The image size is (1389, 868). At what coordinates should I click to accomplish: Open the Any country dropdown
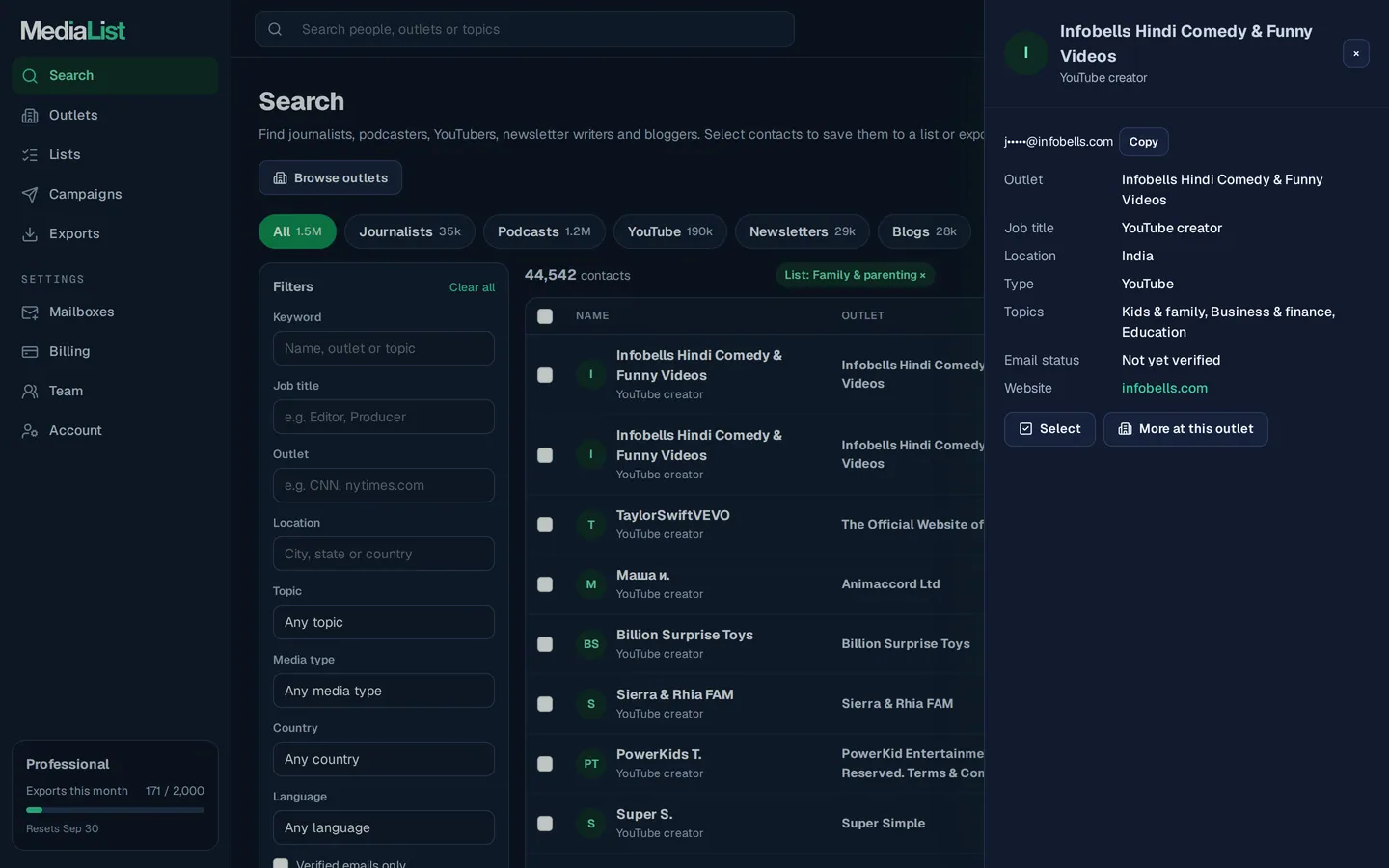384,759
